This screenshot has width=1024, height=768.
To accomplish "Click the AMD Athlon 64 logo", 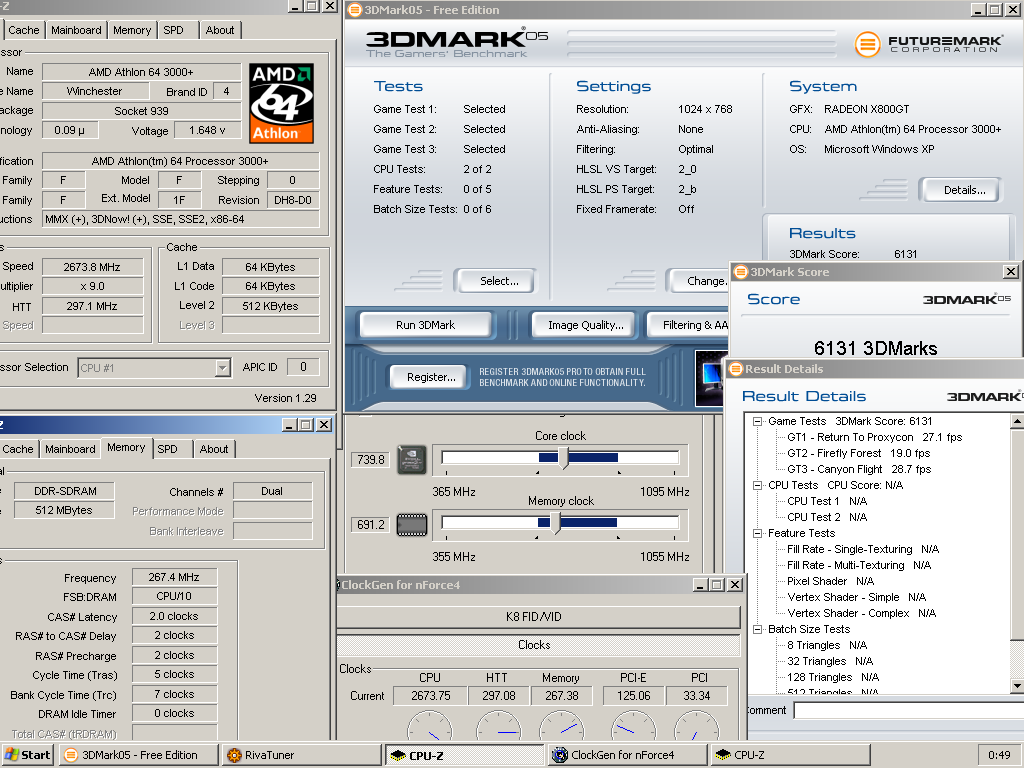I will click(x=281, y=103).
